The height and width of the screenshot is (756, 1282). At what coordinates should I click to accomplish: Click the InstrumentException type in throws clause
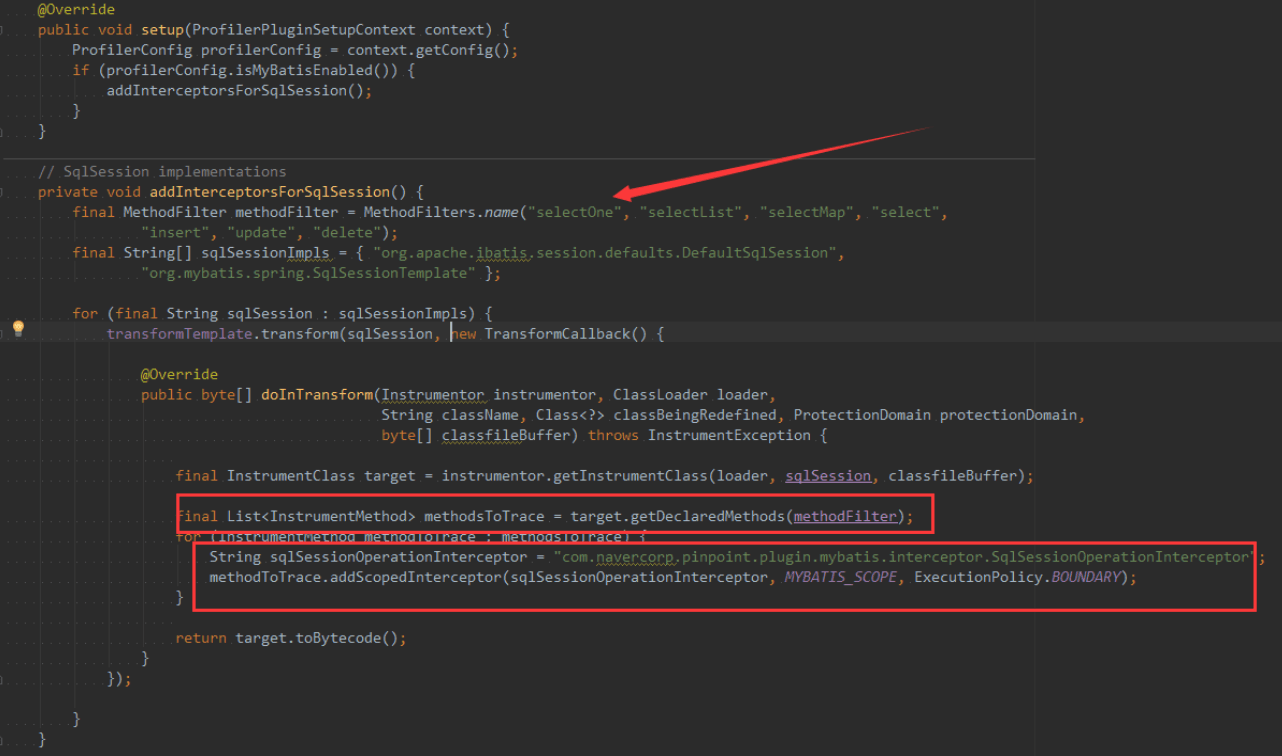click(732, 435)
